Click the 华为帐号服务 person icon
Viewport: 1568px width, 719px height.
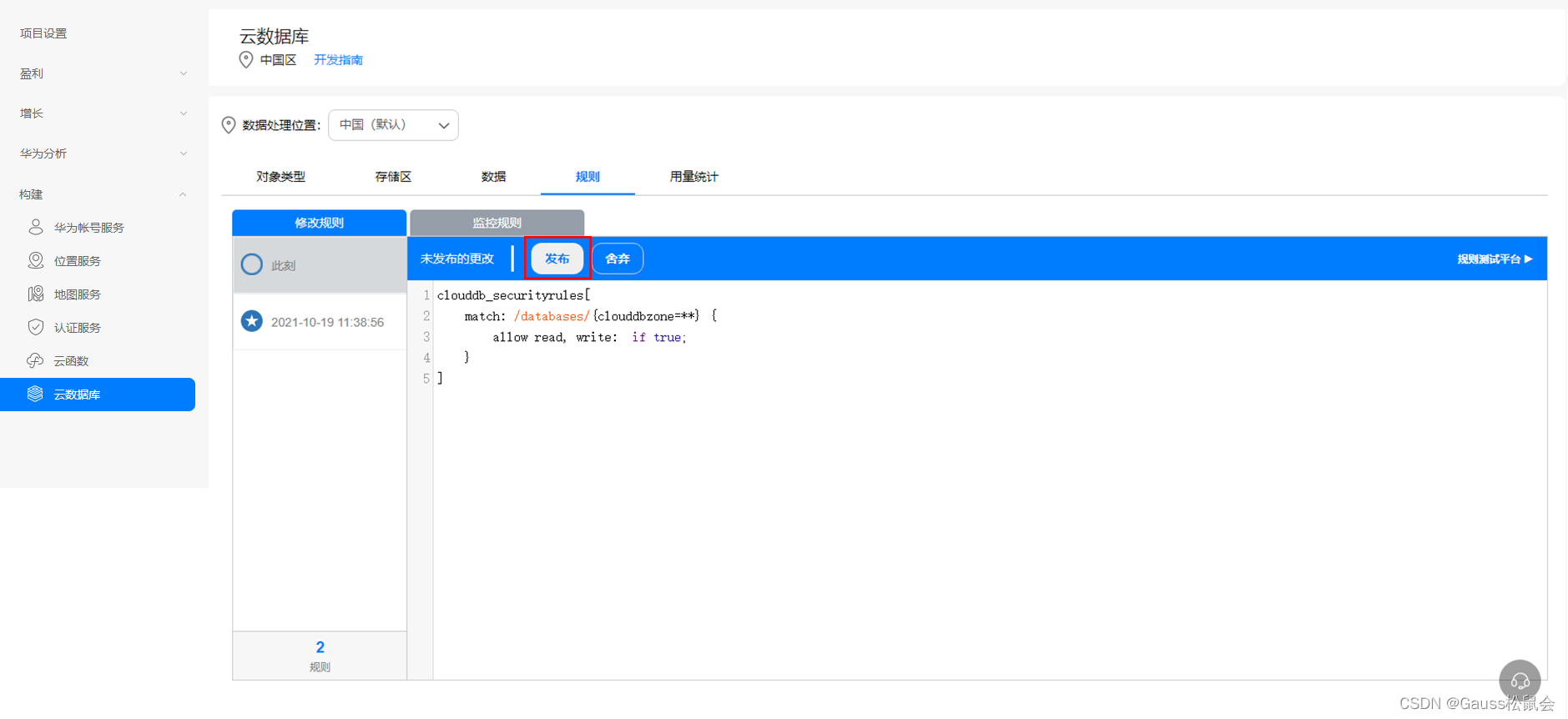[x=36, y=227]
